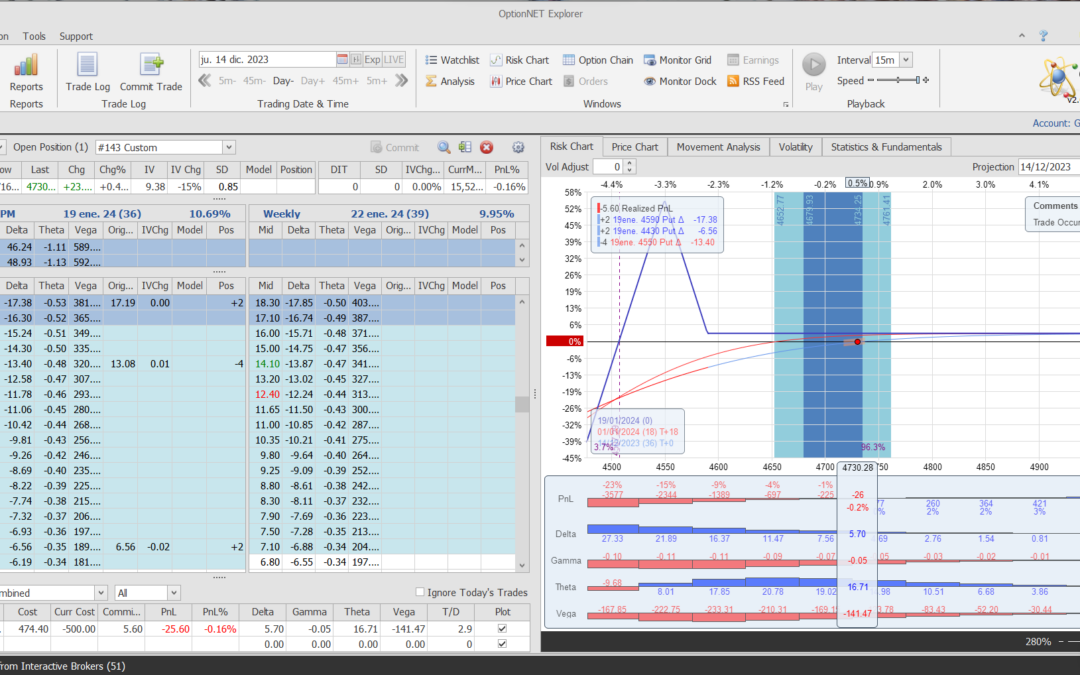The height and width of the screenshot is (675, 1080).
Task: Uncheck Plot checkbox in second row
Action: (502, 645)
